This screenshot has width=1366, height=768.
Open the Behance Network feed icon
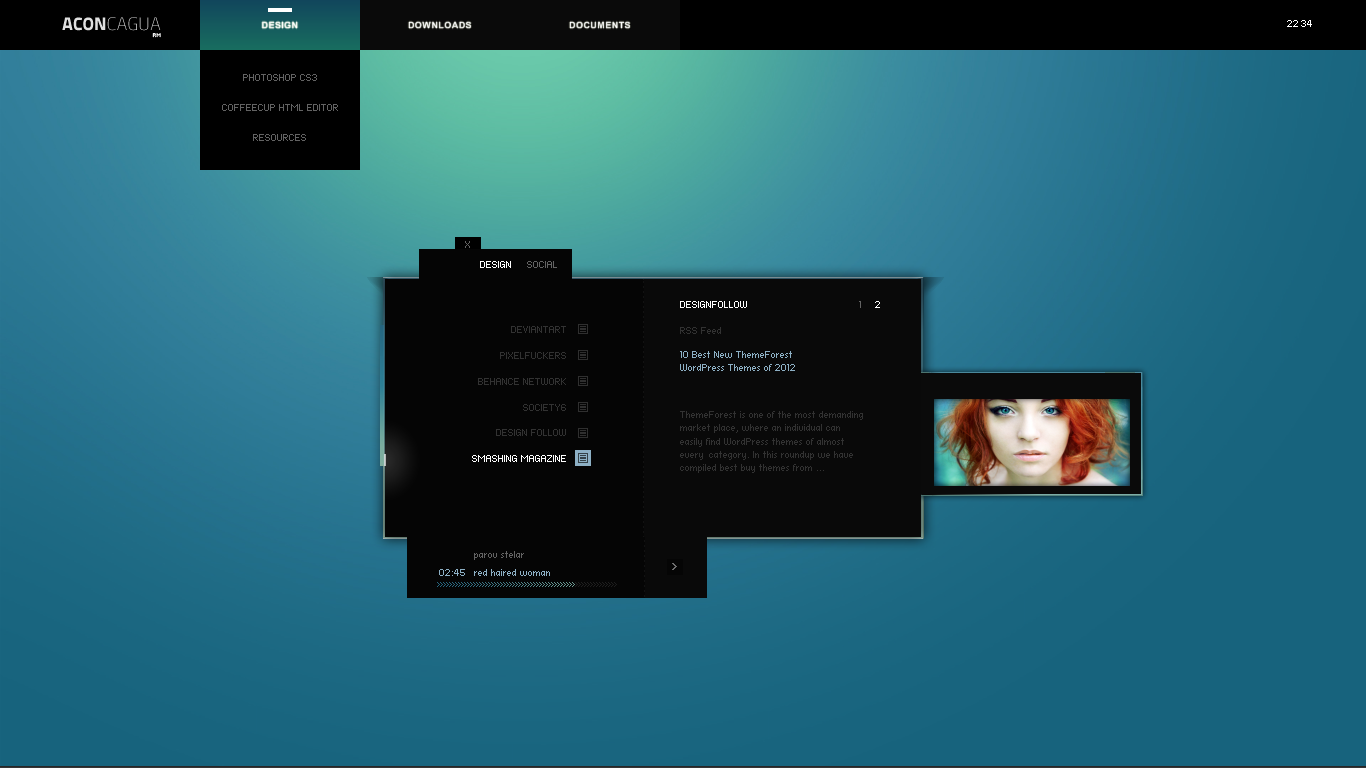[582, 381]
